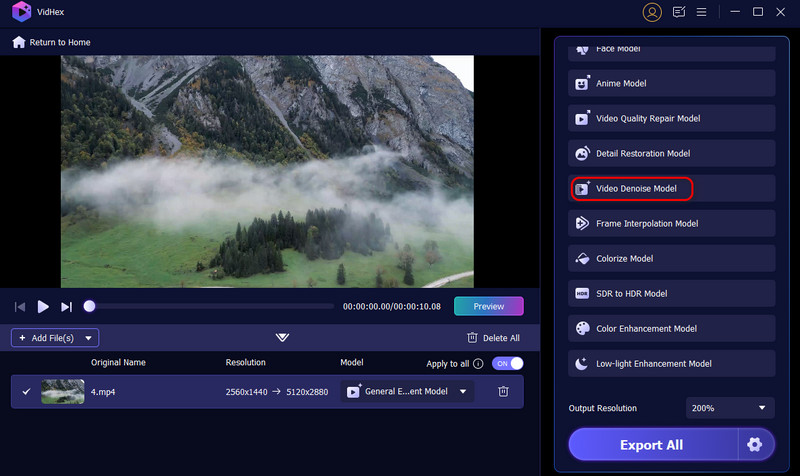The width and height of the screenshot is (800, 476).
Task: Select Detail Restoration Model
Action: (x=671, y=154)
